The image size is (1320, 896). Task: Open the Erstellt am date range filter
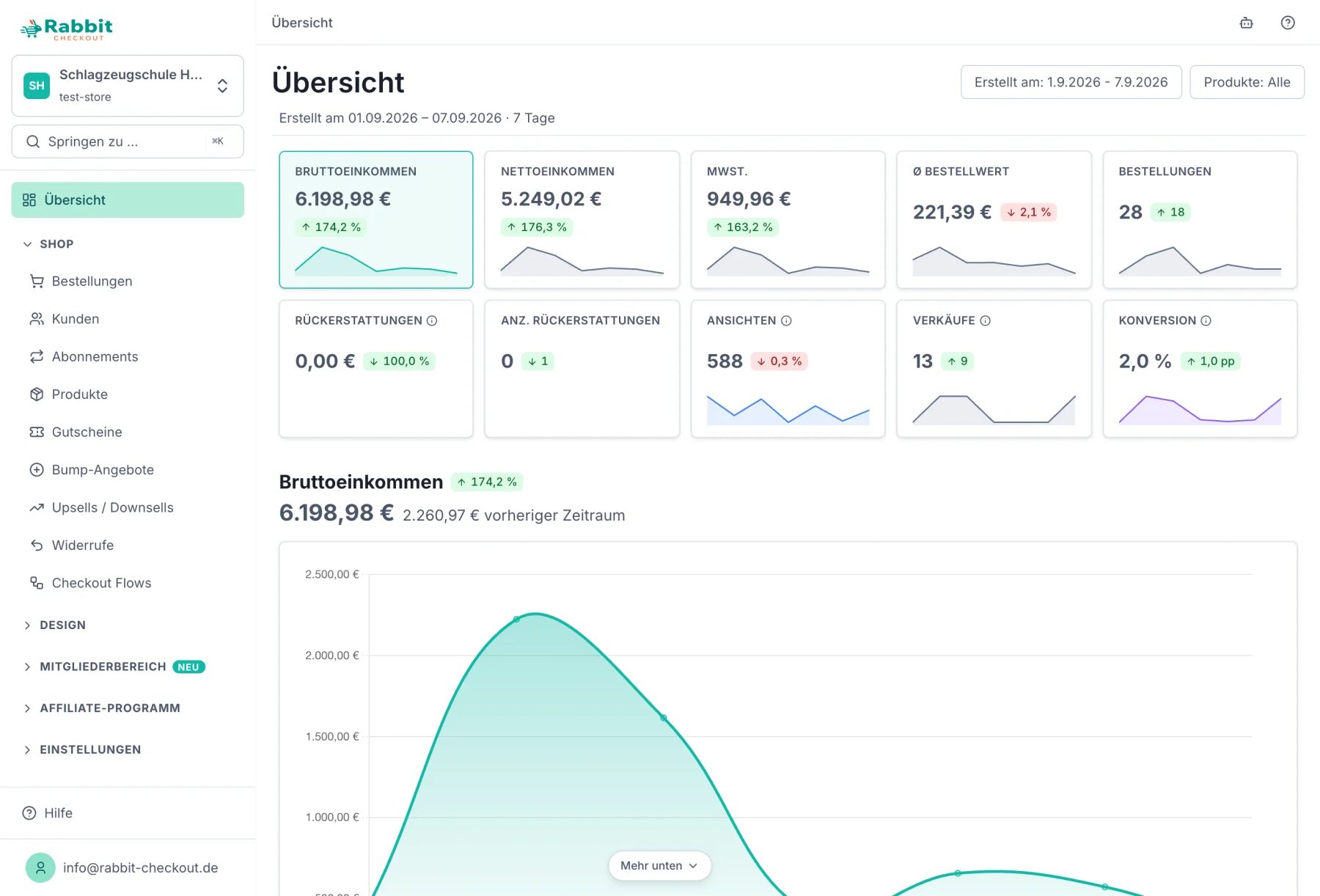(1071, 82)
